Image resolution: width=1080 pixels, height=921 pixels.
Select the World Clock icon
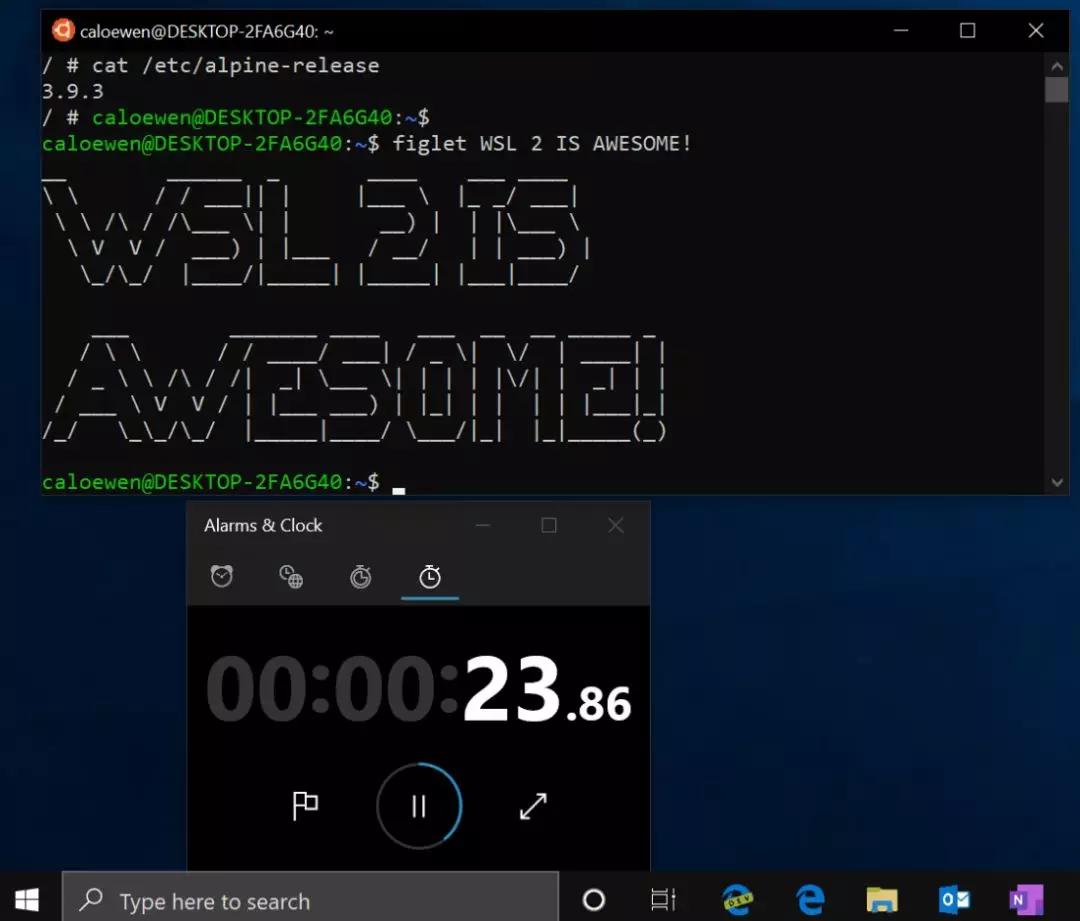pyautogui.click(x=290, y=576)
